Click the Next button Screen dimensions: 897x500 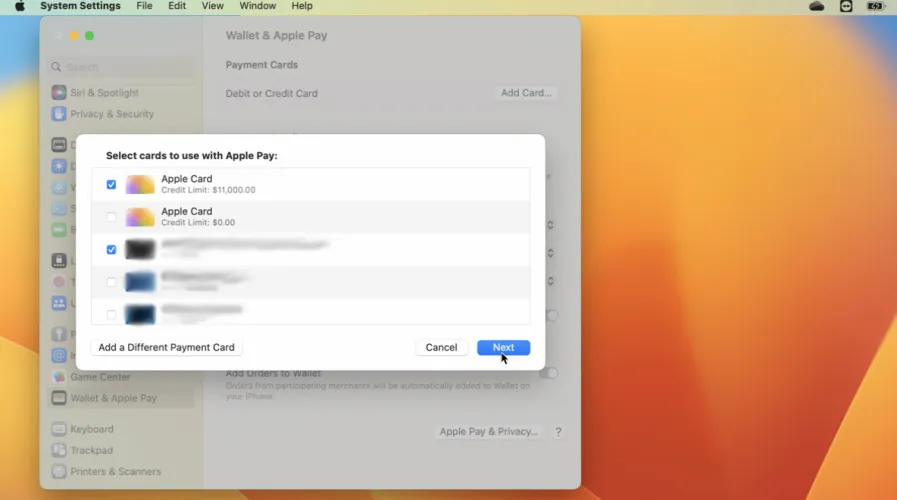click(503, 348)
